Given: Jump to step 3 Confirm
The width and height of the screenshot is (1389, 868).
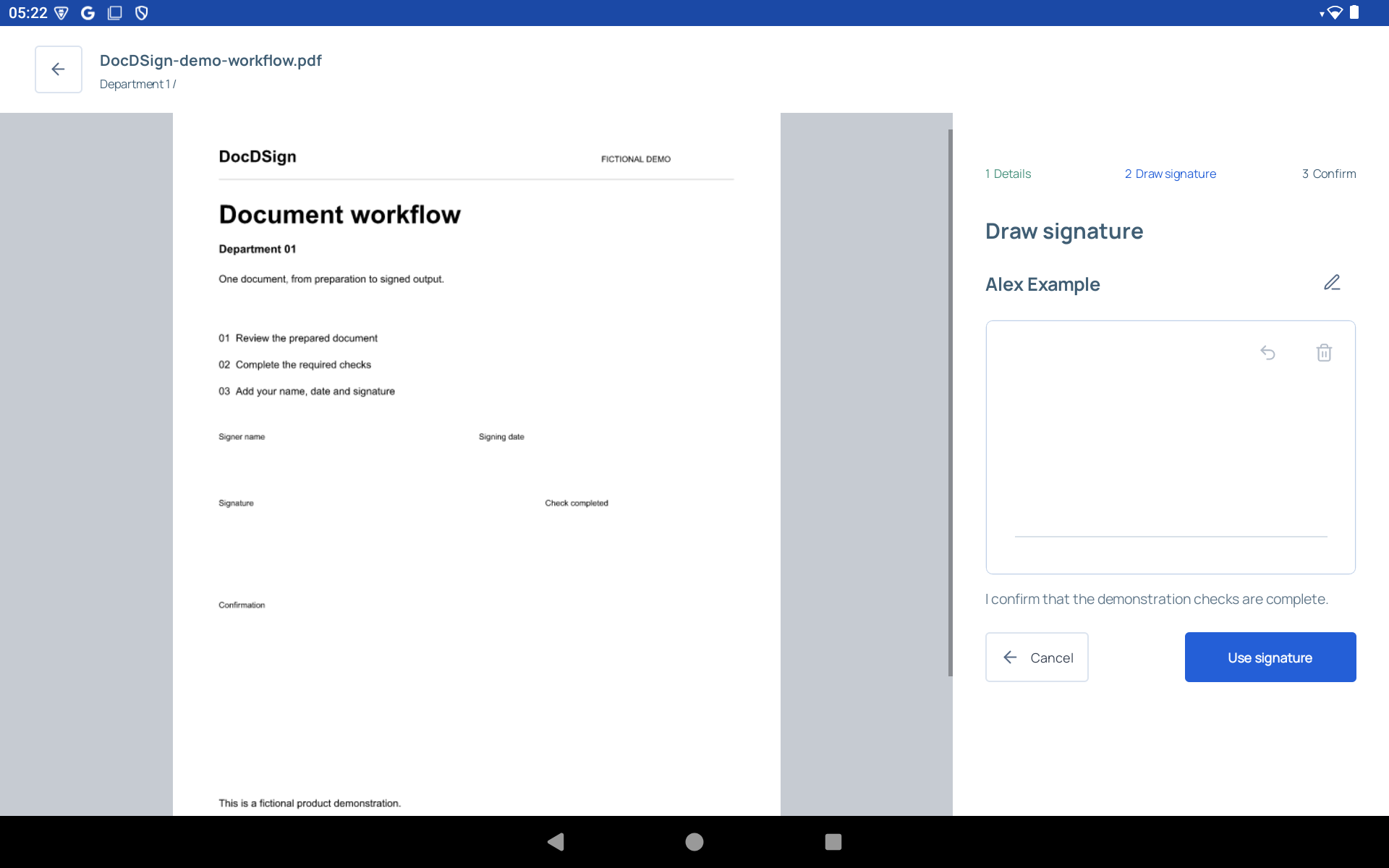Looking at the screenshot, I should 1329,174.
